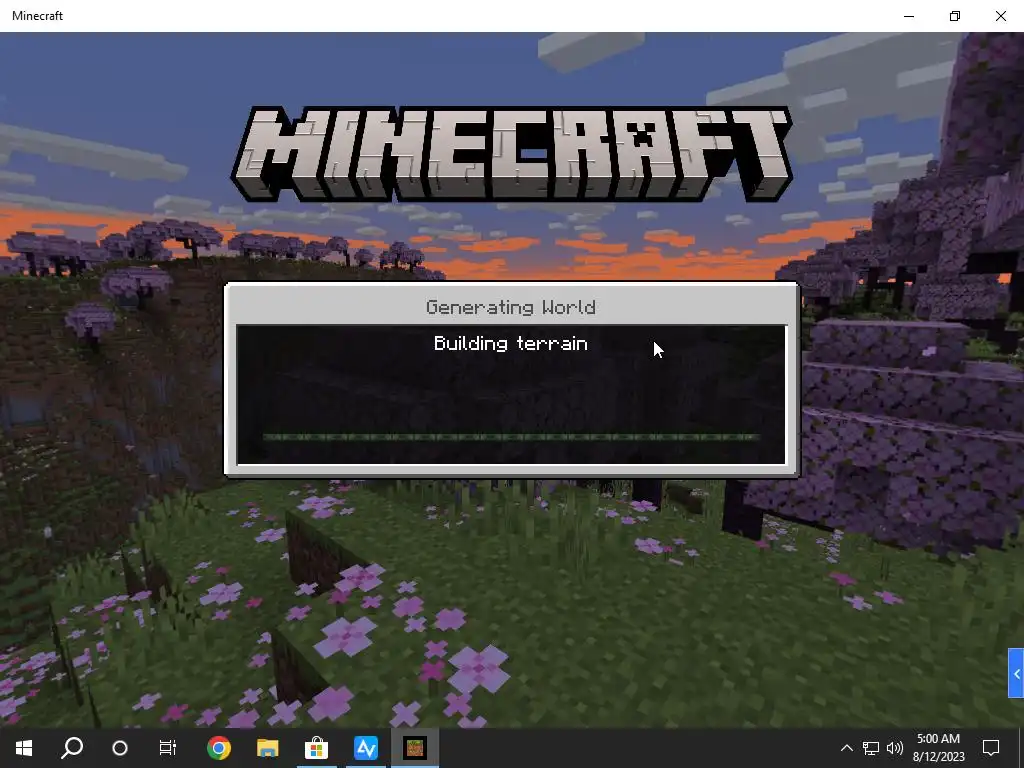Click the Minecraft logo
The width and height of the screenshot is (1024, 768).
pos(512,154)
